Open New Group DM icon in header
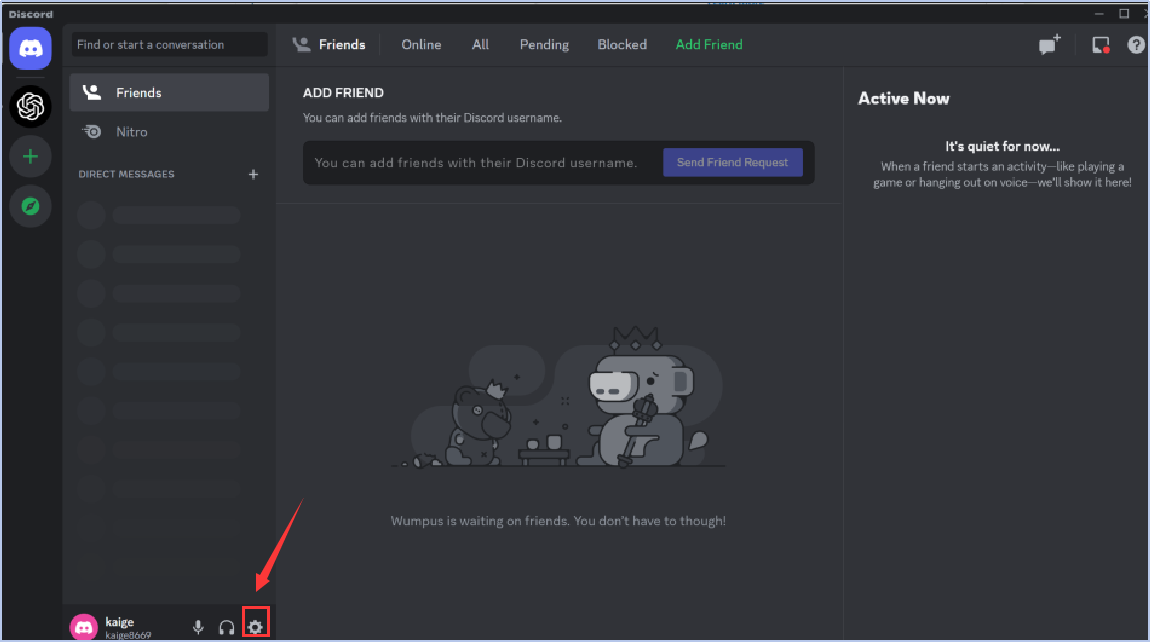This screenshot has width=1150, height=642. tap(1050, 44)
